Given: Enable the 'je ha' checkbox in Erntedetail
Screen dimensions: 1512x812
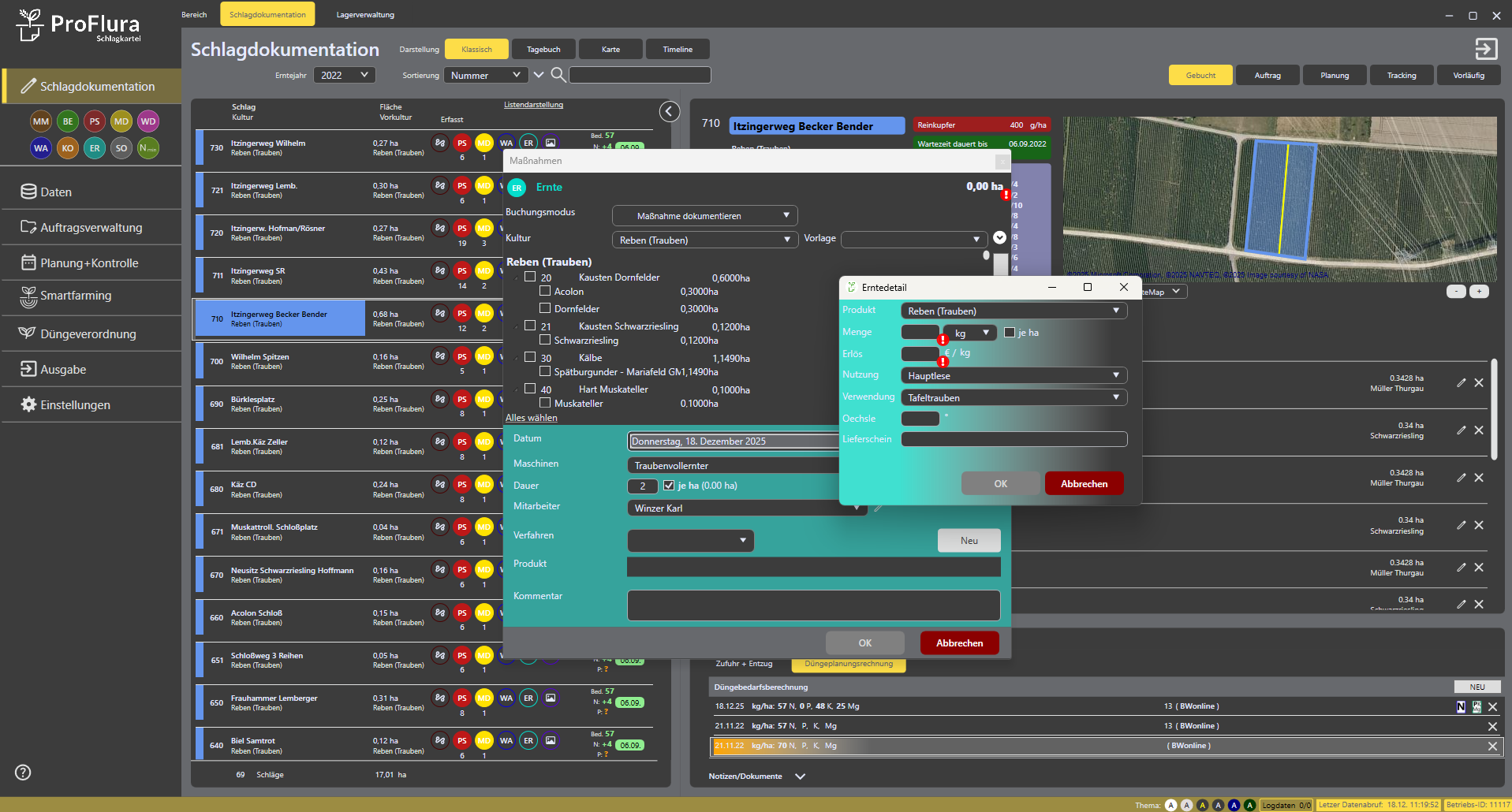Looking at the screenshot, I should pos(1010,333).
